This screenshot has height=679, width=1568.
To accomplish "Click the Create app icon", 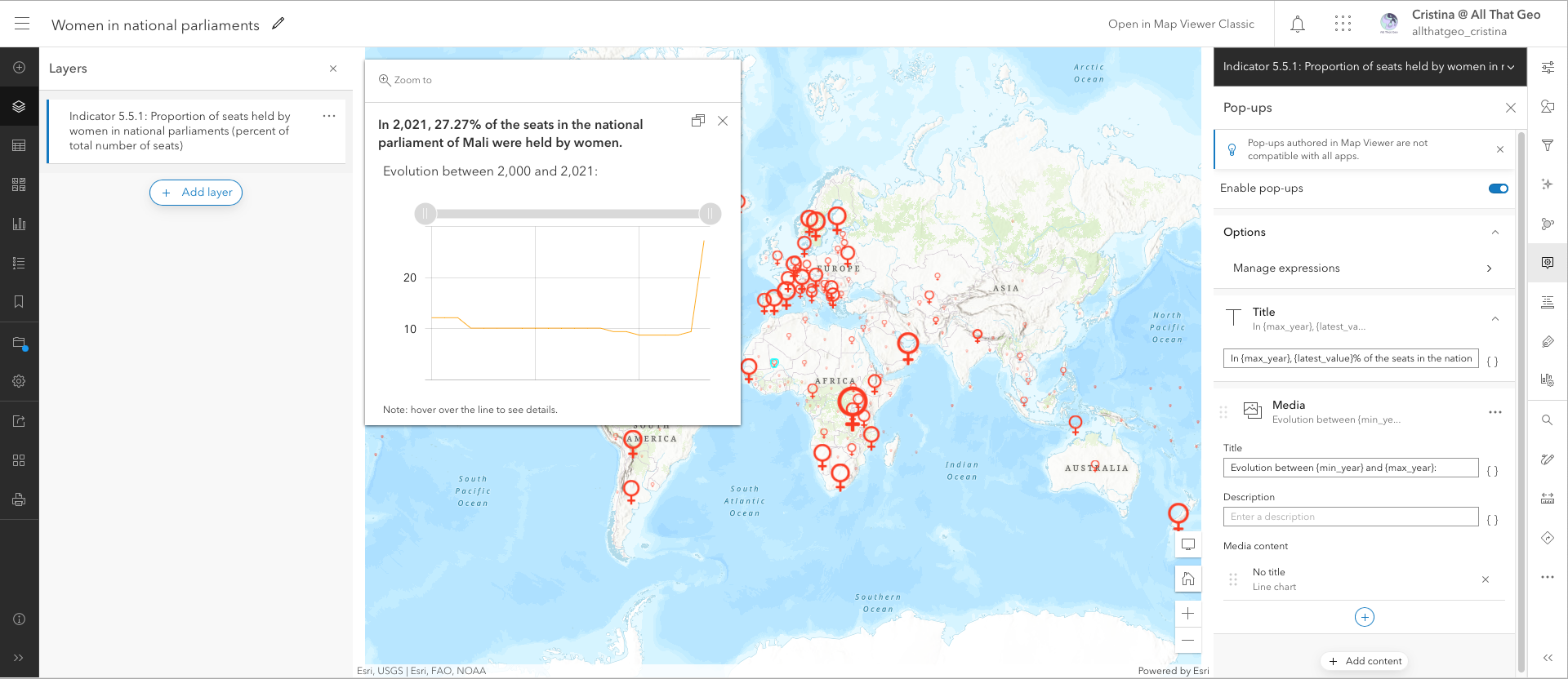I will click(x=20, y=460).
